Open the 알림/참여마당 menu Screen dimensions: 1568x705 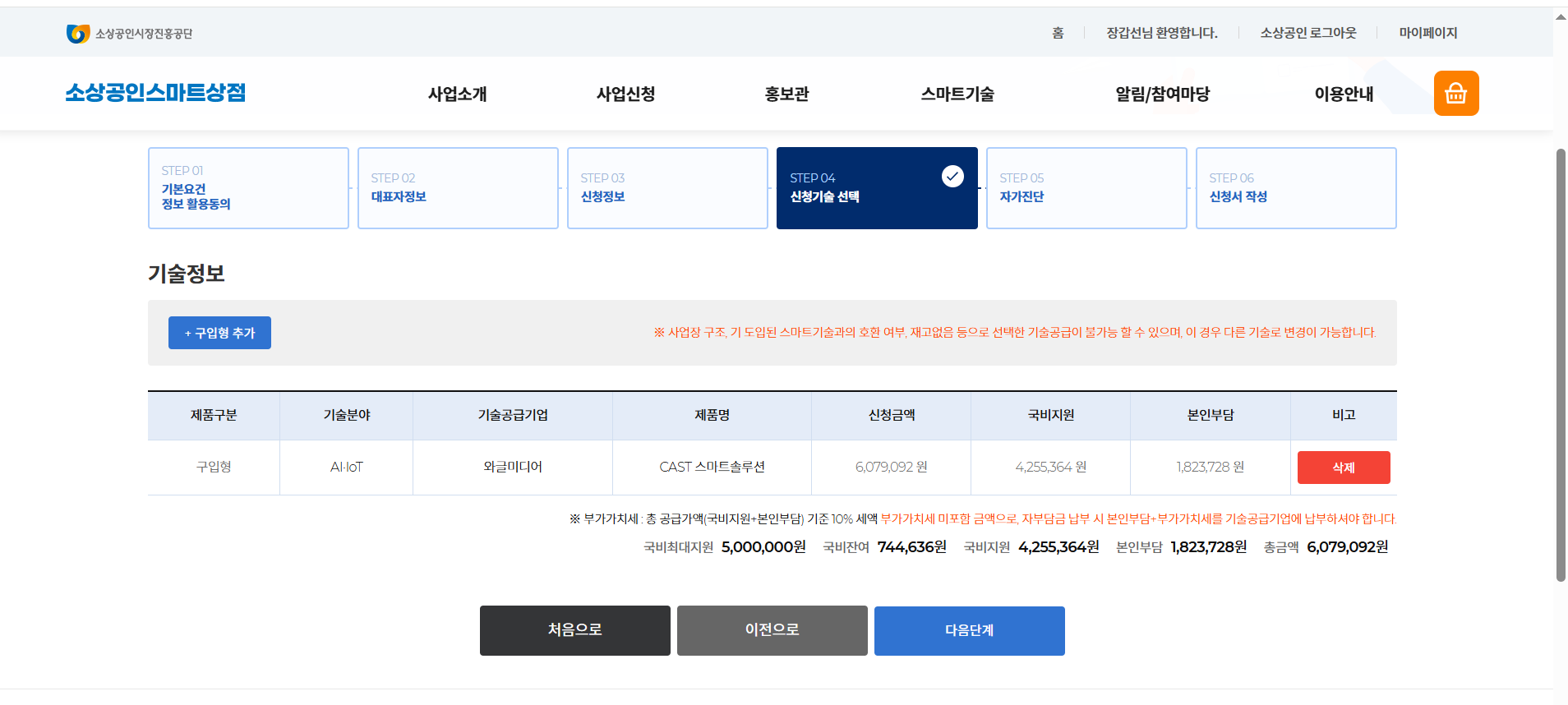1163,94
